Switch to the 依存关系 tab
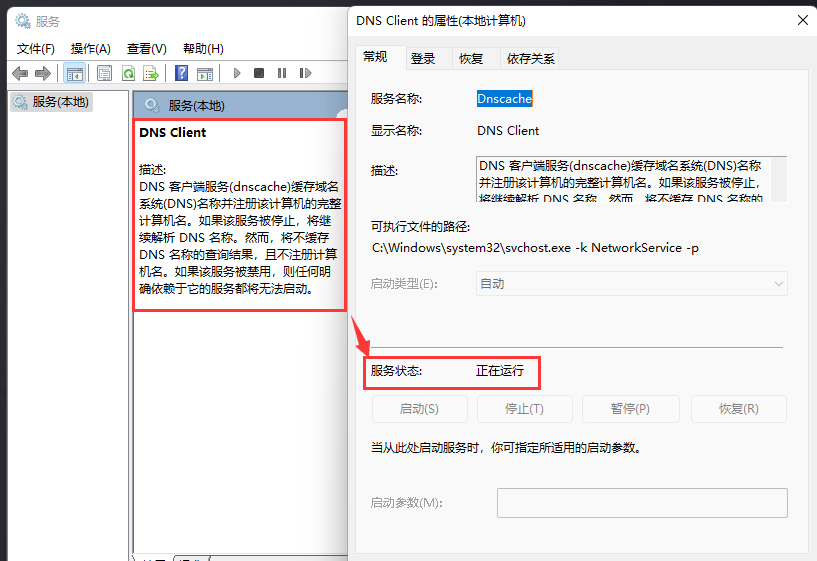 pos(531,59)
